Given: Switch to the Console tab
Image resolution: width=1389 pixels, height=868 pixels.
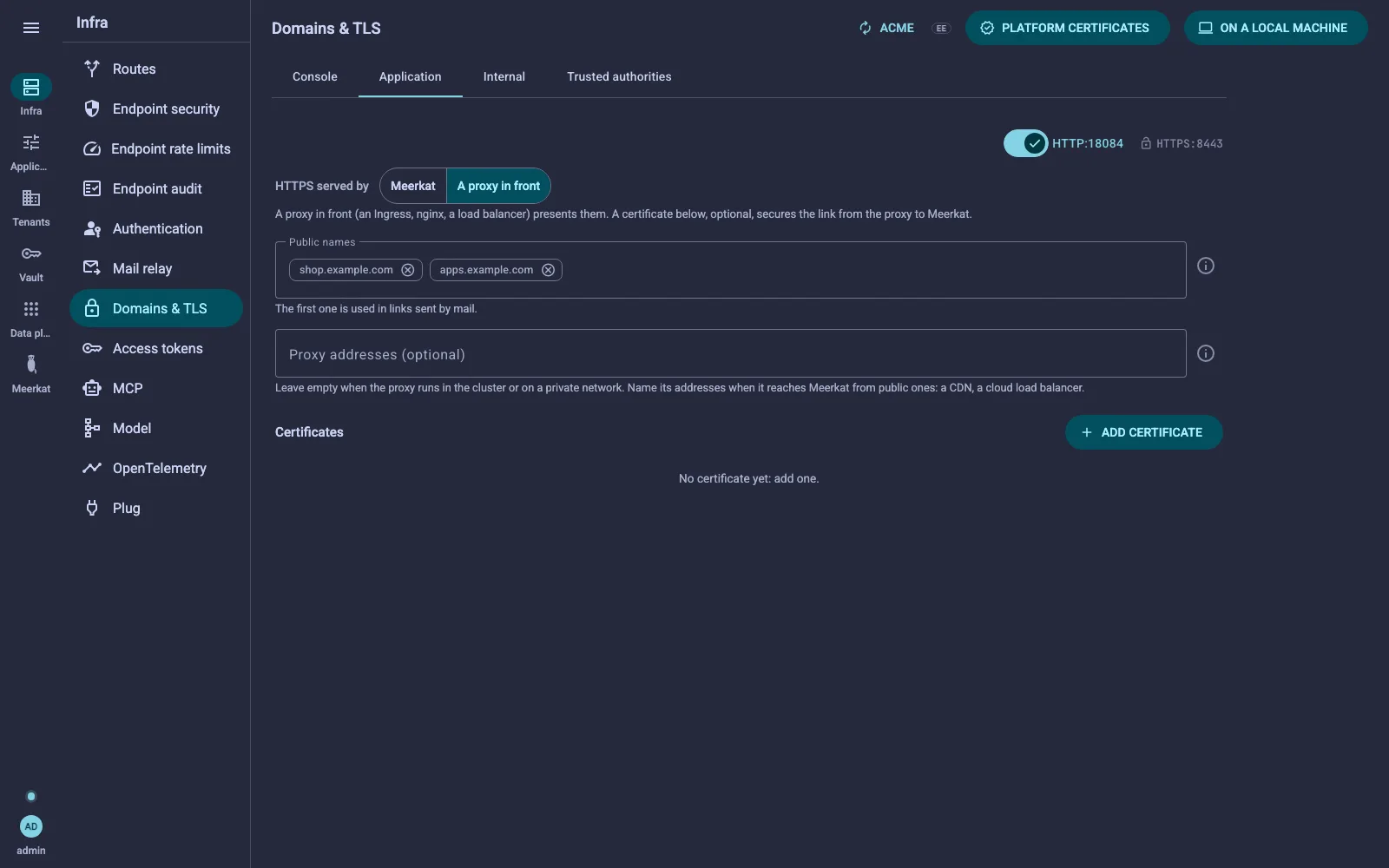Looking at the screenshot, I should (315, 76).
